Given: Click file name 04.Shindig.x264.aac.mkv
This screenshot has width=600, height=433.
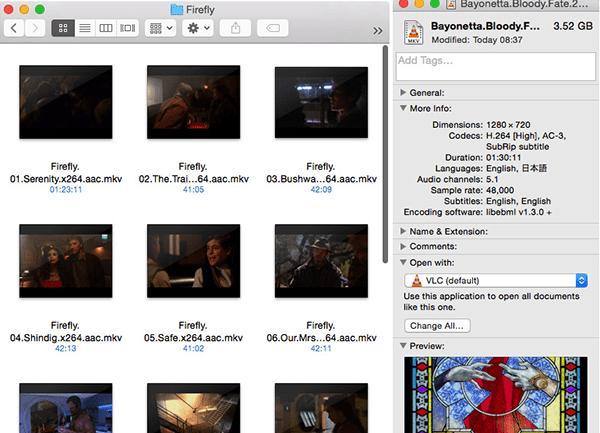Looking at the screenshot, I should [66, 338].
